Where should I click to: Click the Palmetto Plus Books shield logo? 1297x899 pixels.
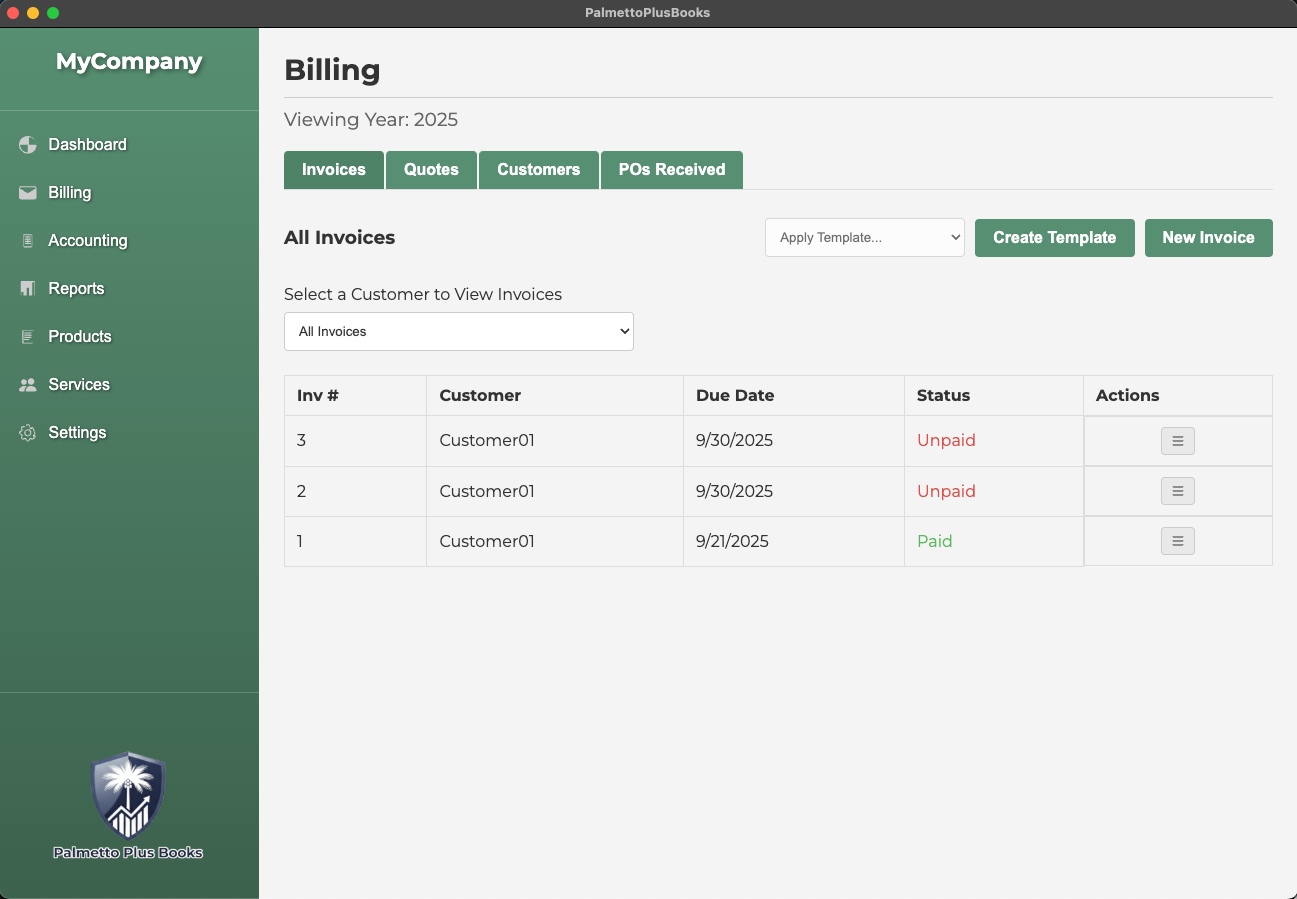128,796
